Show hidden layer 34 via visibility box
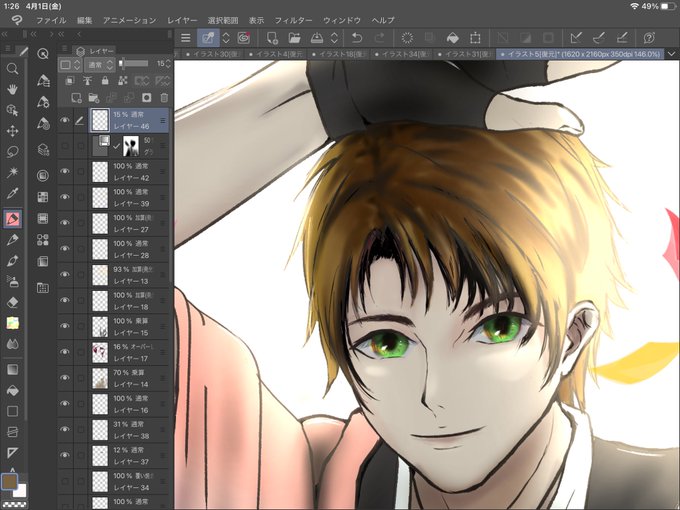This screenshot has height=510, width=680. click(x=65, y=481)
